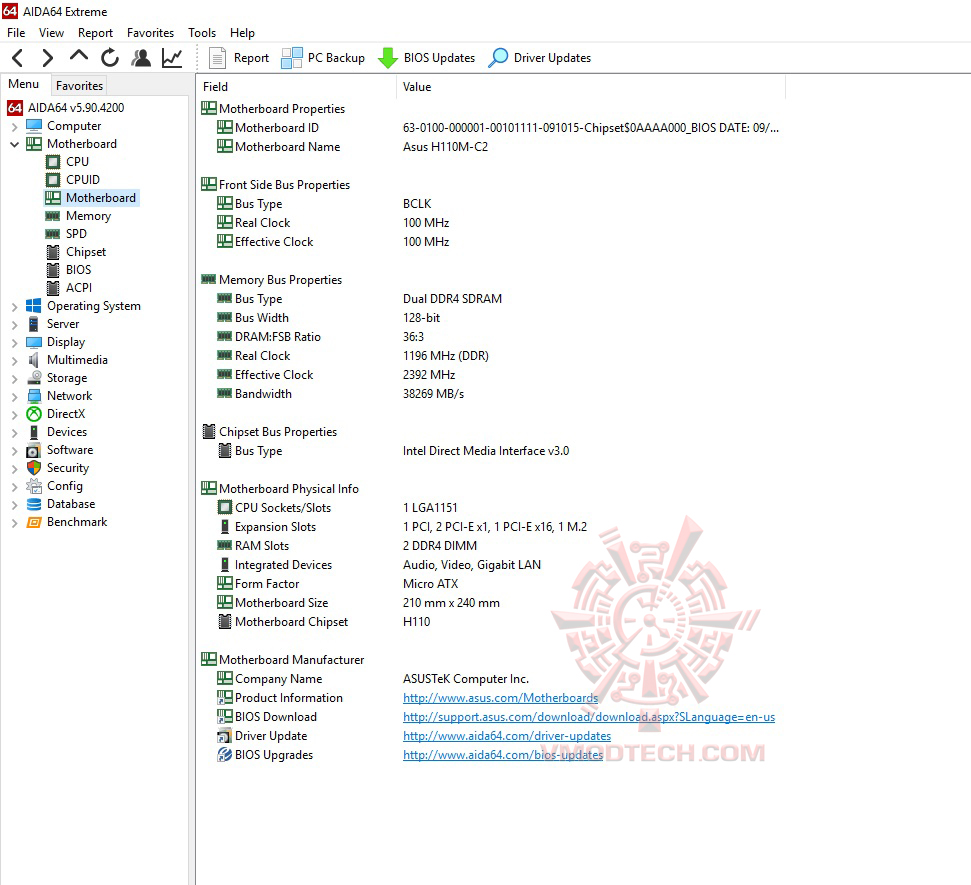The image size is (971, 885).
Task: Select the Motherboard Name row
Action: point(492,147)
